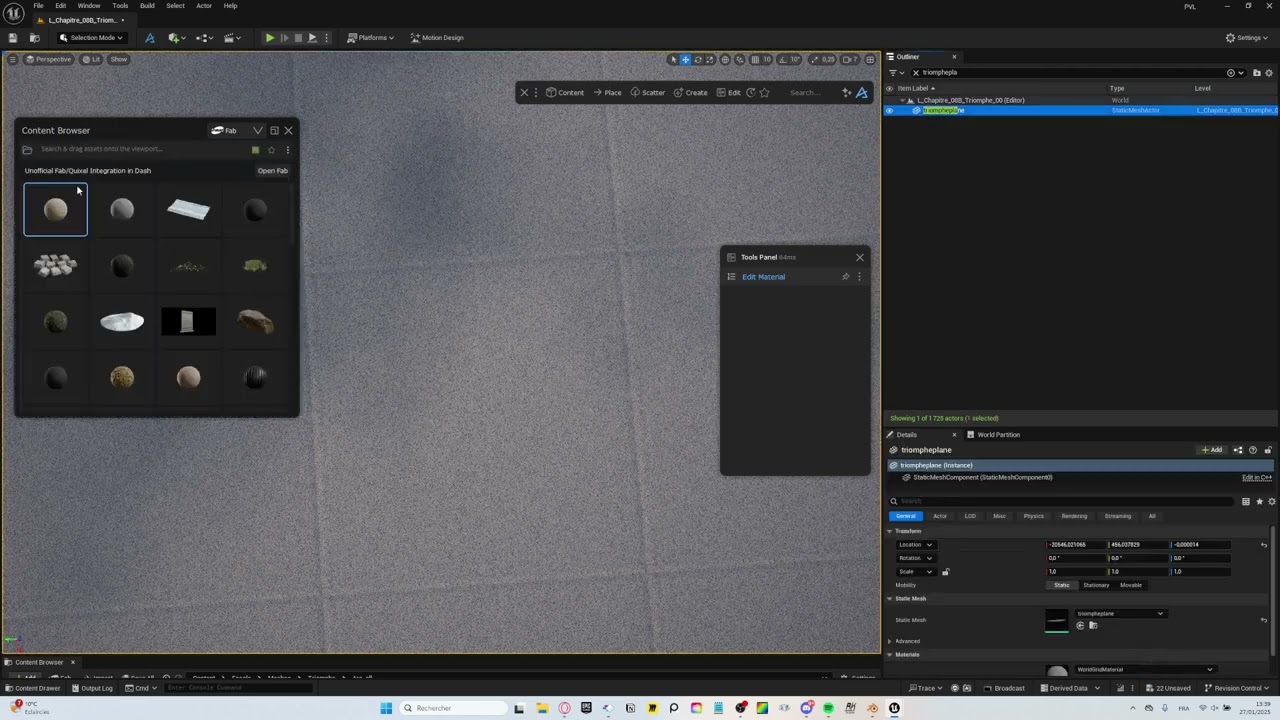
Task: Set Mobility to Movable
Action: 1130,585
